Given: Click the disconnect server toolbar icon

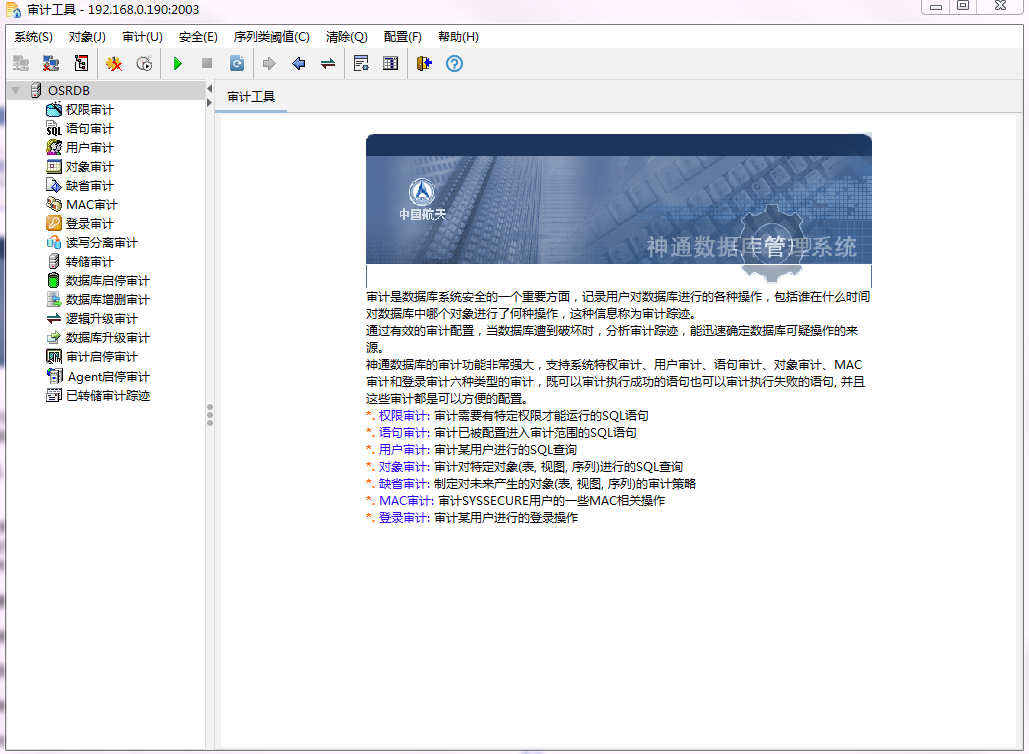Looking at the screenshot, I should 50,64.
